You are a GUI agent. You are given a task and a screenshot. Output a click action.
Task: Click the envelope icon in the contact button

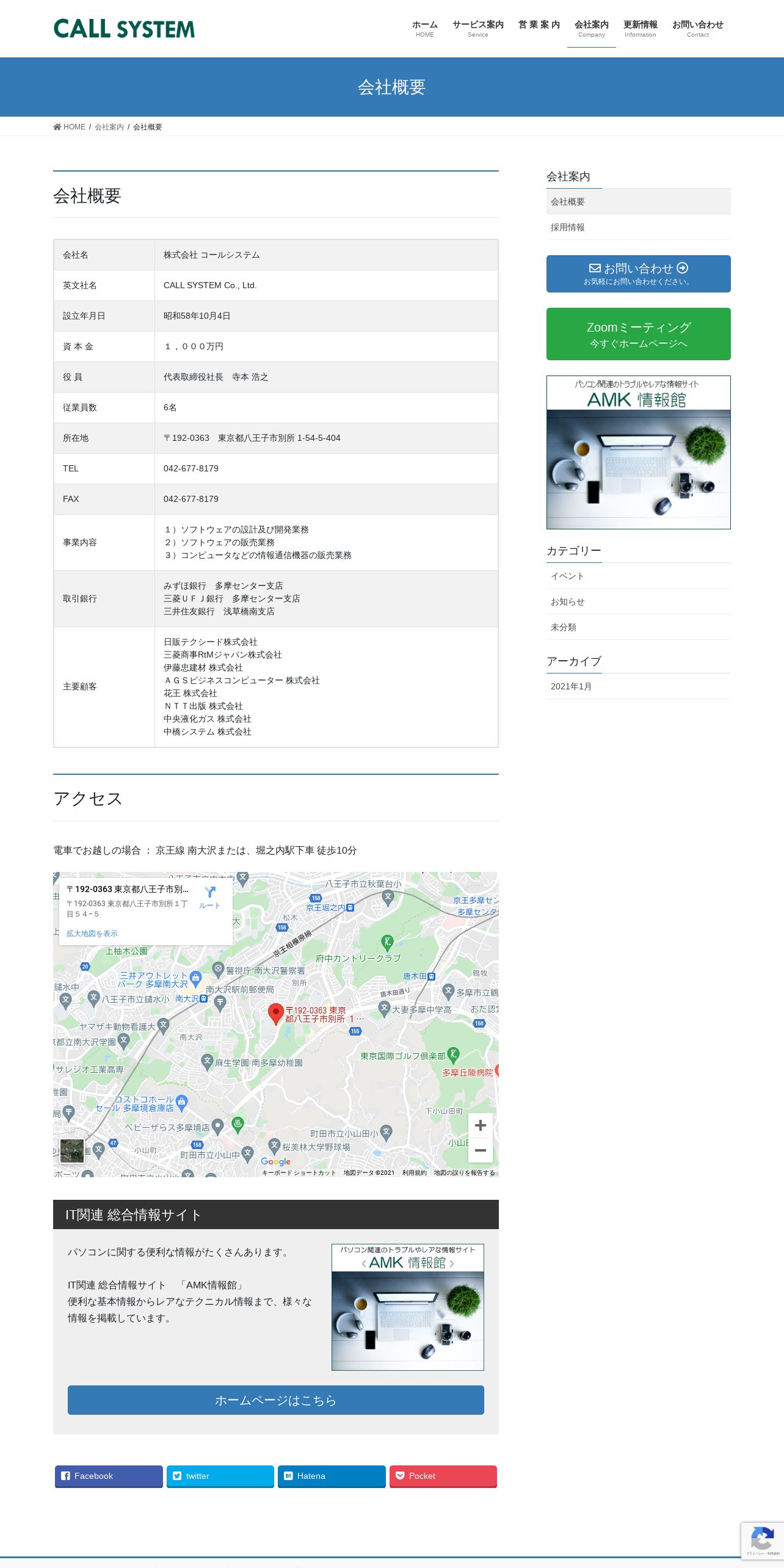595,268
